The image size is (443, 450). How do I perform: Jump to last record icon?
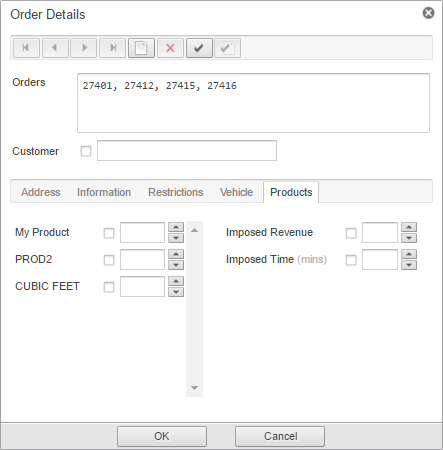[113, 48]
